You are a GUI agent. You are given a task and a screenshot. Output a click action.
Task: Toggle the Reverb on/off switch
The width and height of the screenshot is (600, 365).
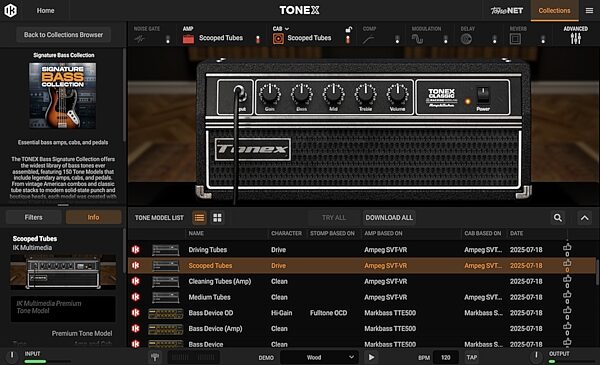[543, 39]
